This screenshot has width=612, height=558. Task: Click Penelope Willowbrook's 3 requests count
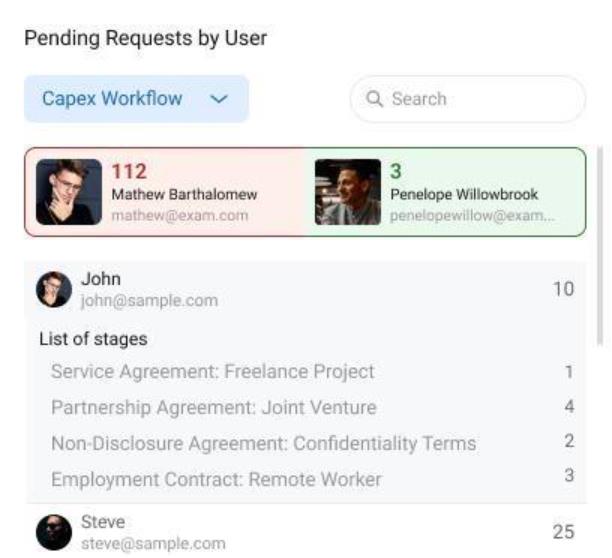[395, 172]
